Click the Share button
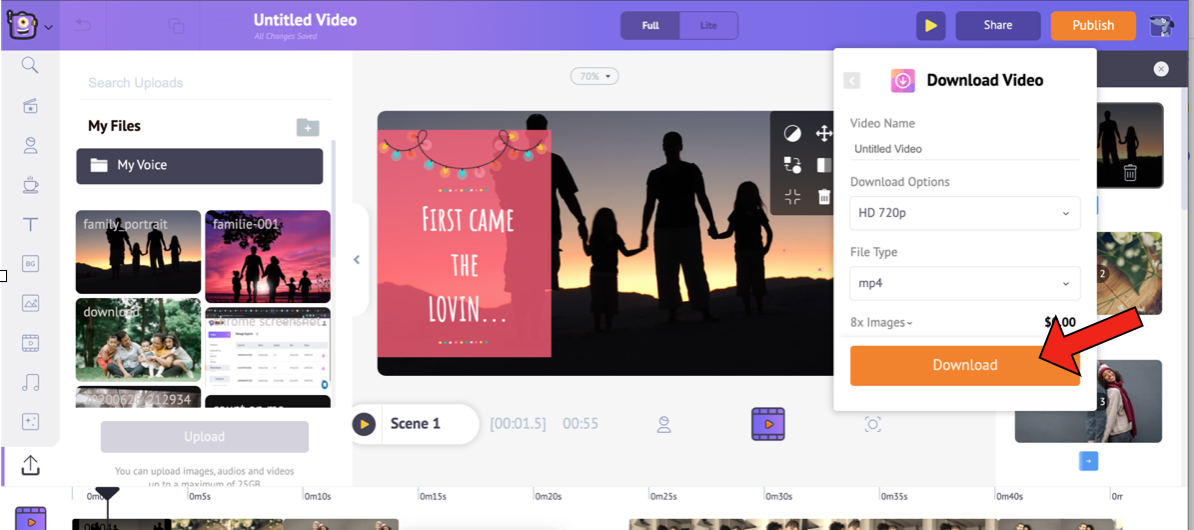The width and height of the screenshot is (1194, 530). click(x=997, y=25)
